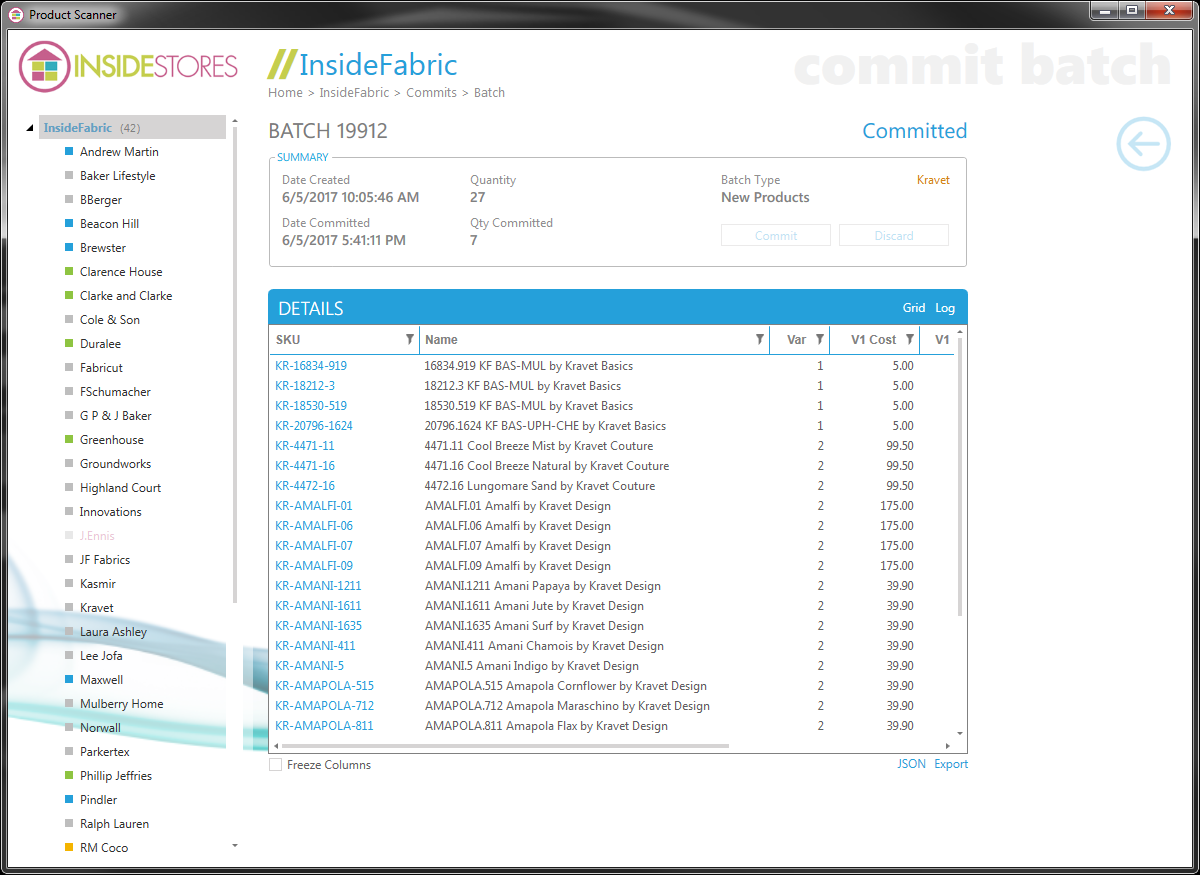Click the circular back arrow icon
Image resolution: width=1200 pixels, height=875 pixels.
point(1143,143)
